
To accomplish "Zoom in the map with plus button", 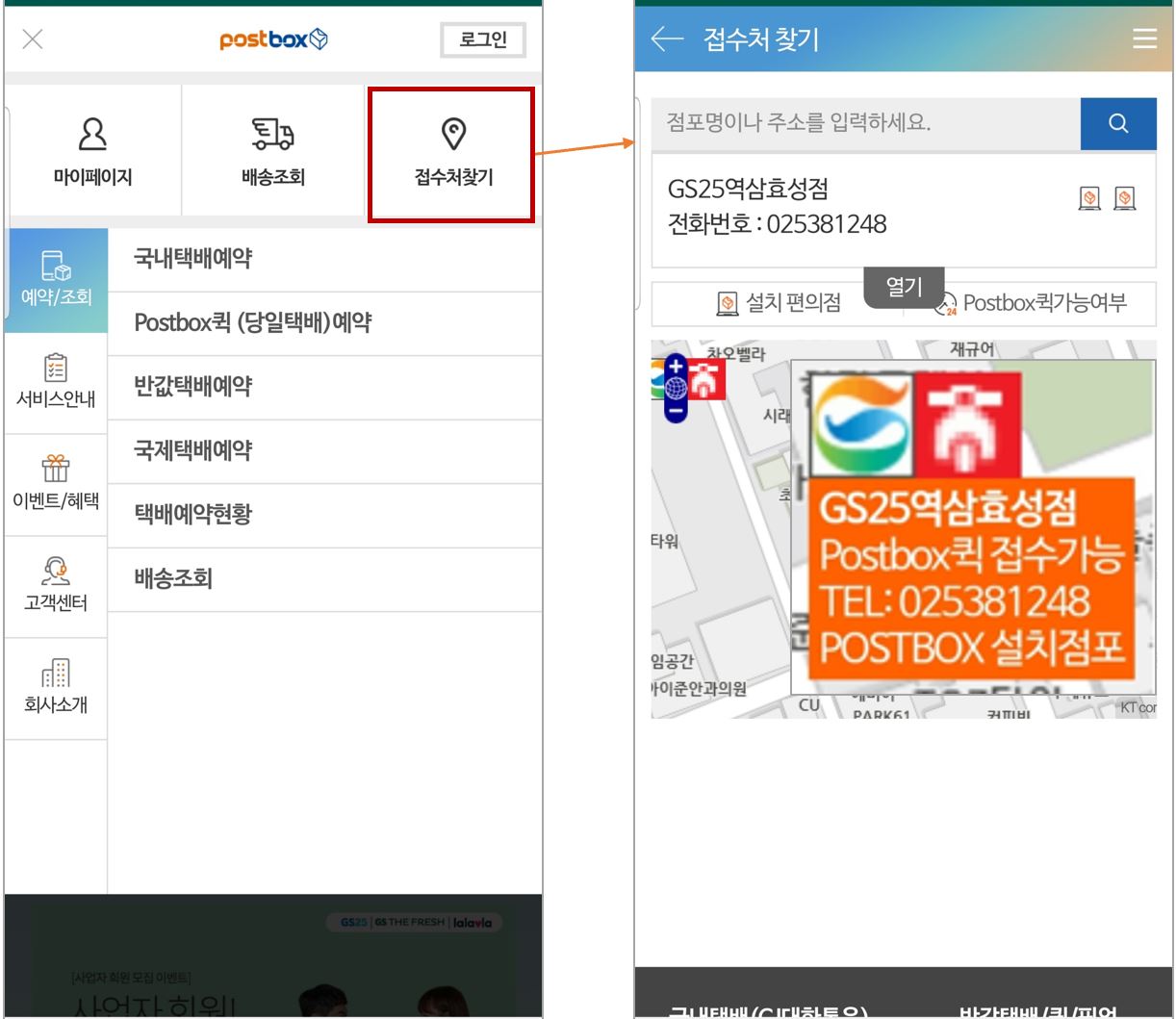I will [x=676, y=367].
